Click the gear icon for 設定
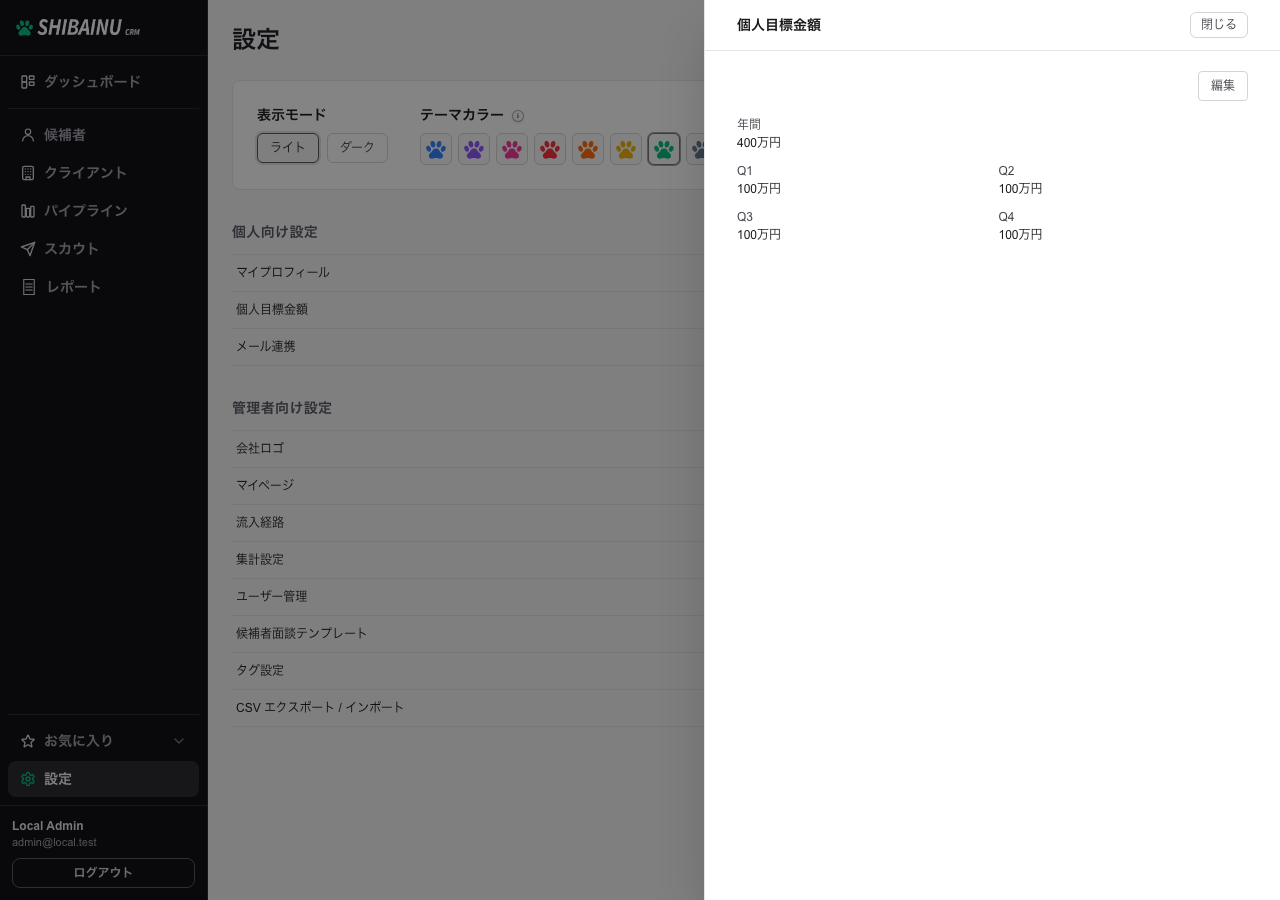 coord(28,779)
